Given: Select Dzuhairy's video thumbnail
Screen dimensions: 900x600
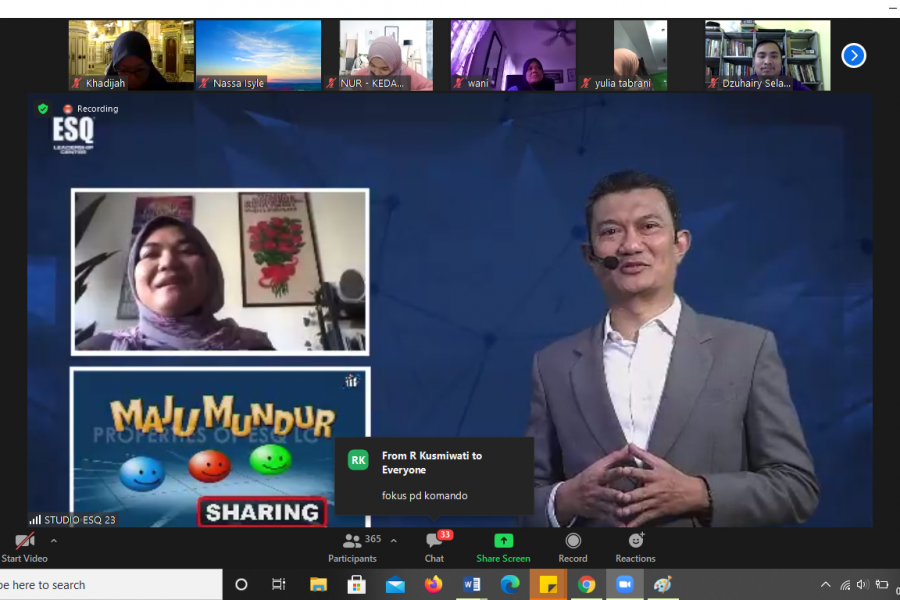Looking at the screenshot, I should click(767, 55).
